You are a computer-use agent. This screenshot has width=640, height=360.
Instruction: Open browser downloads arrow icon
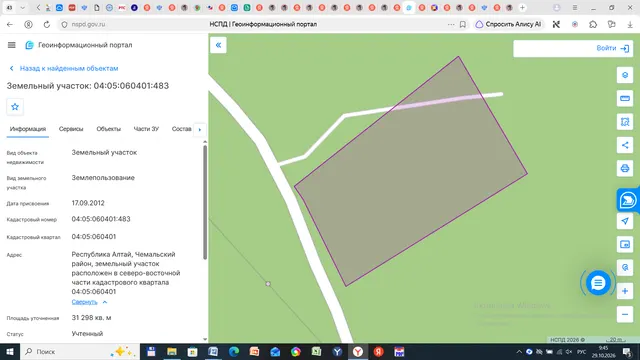(x=630, y=24)
